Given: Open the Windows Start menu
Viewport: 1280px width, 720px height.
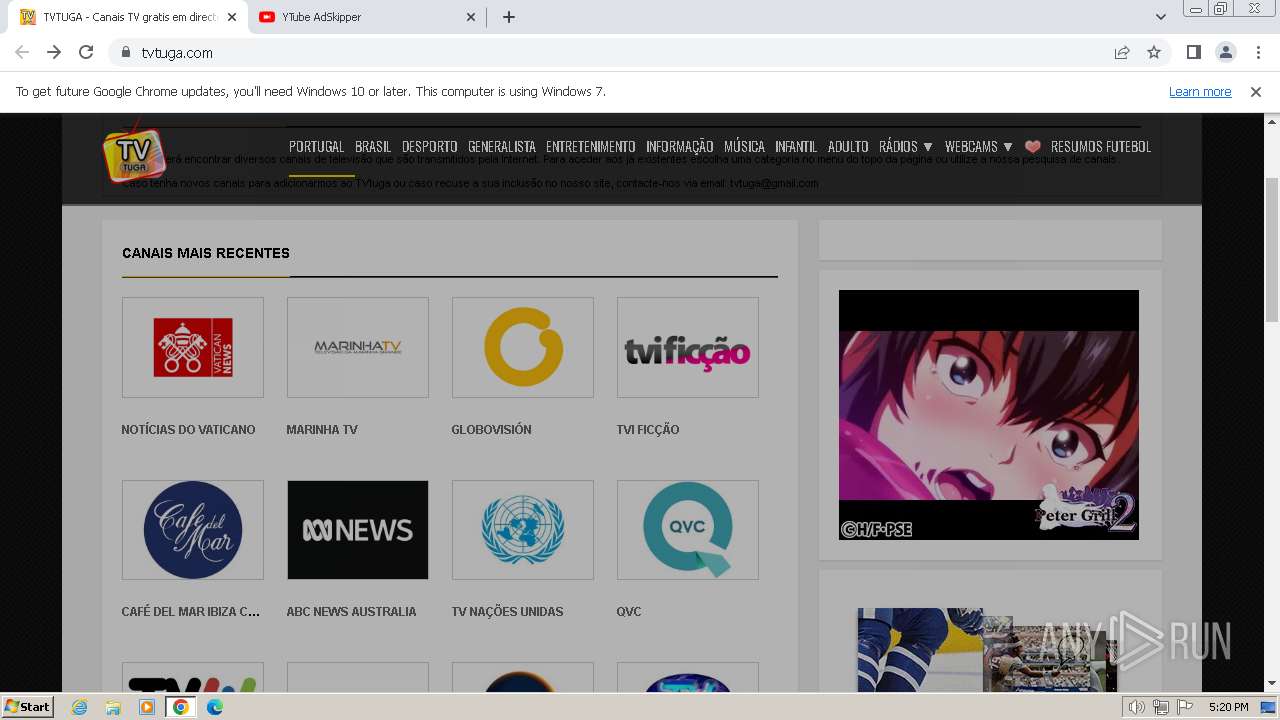Looking at the screenshot, I should (x=28, y=707).
